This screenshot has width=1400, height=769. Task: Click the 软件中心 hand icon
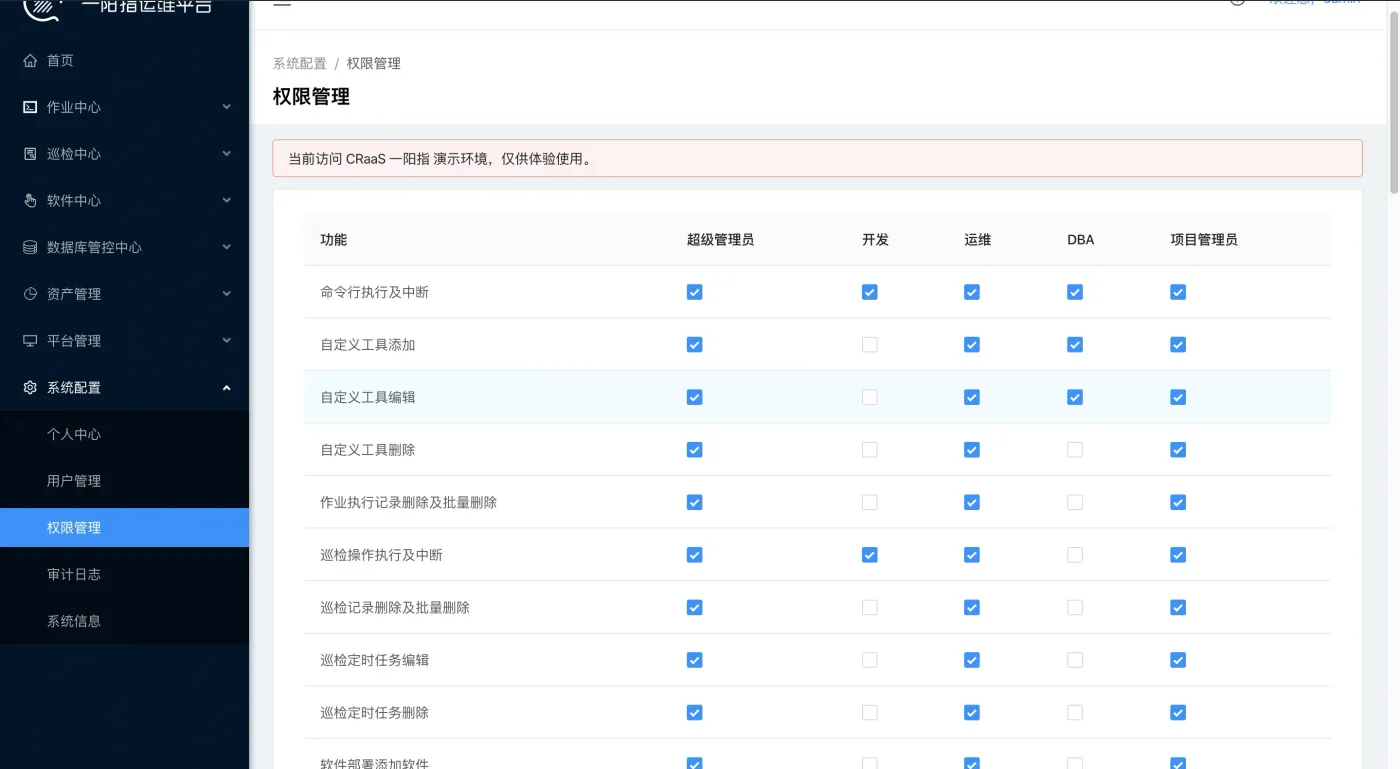[x=30, y=200]
